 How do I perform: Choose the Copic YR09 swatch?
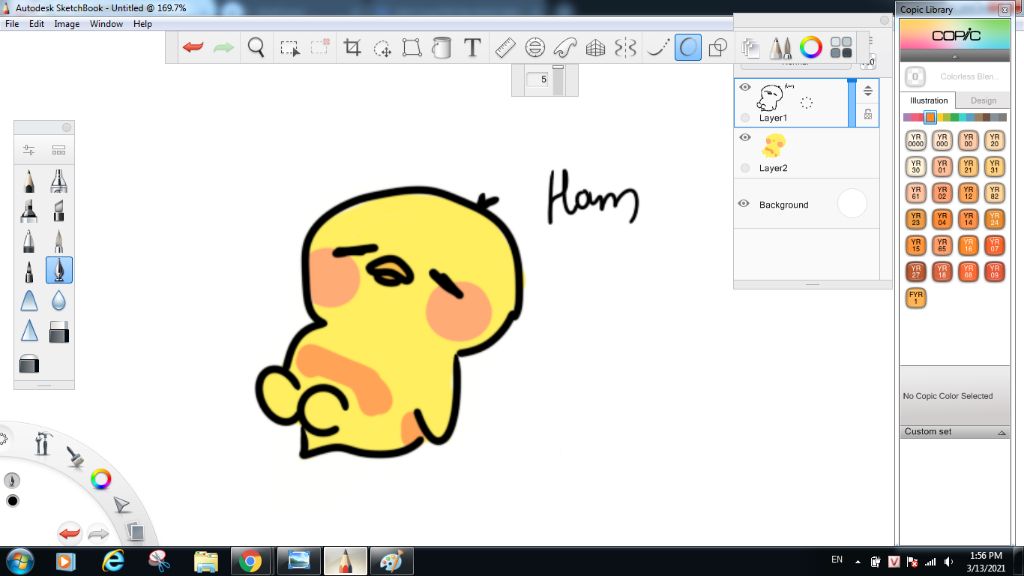pos(994,271)
